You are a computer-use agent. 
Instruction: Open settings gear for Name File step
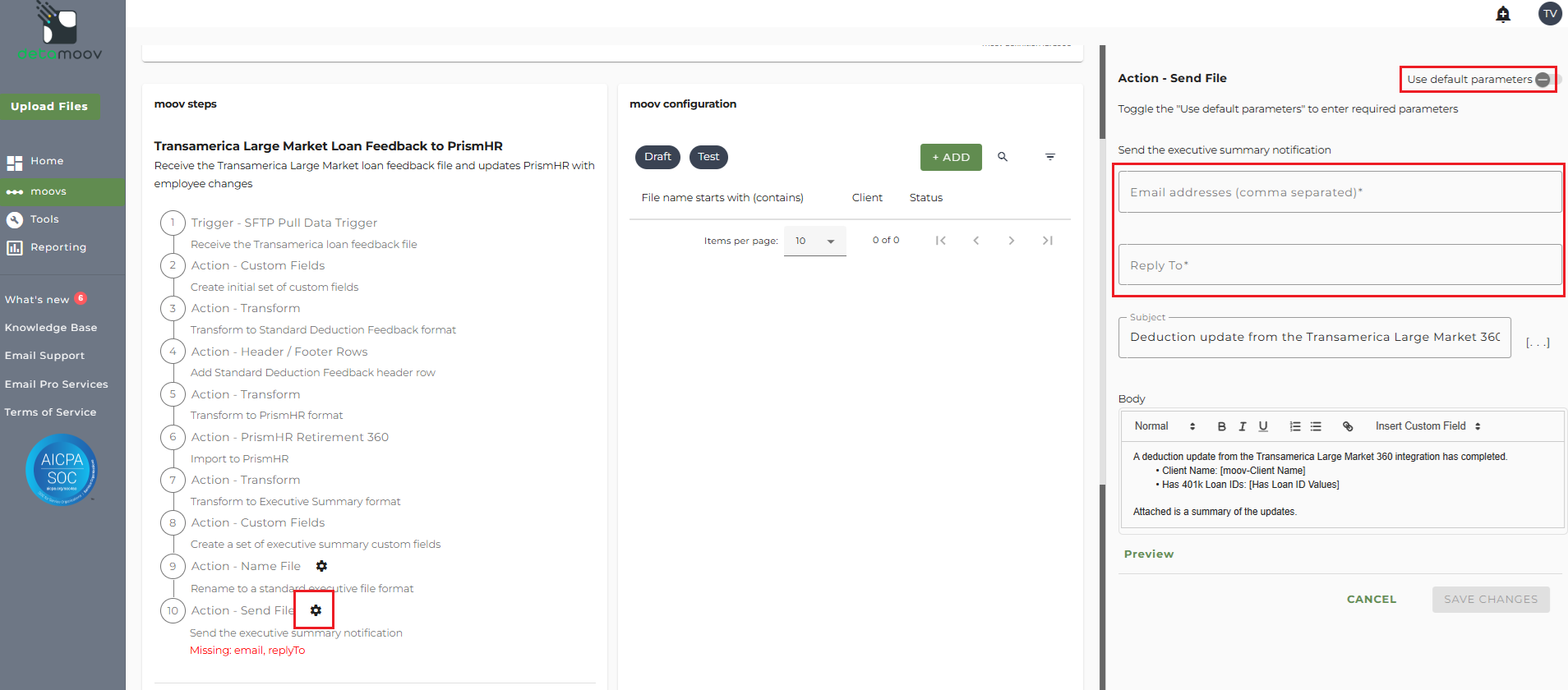coord(321,566)
